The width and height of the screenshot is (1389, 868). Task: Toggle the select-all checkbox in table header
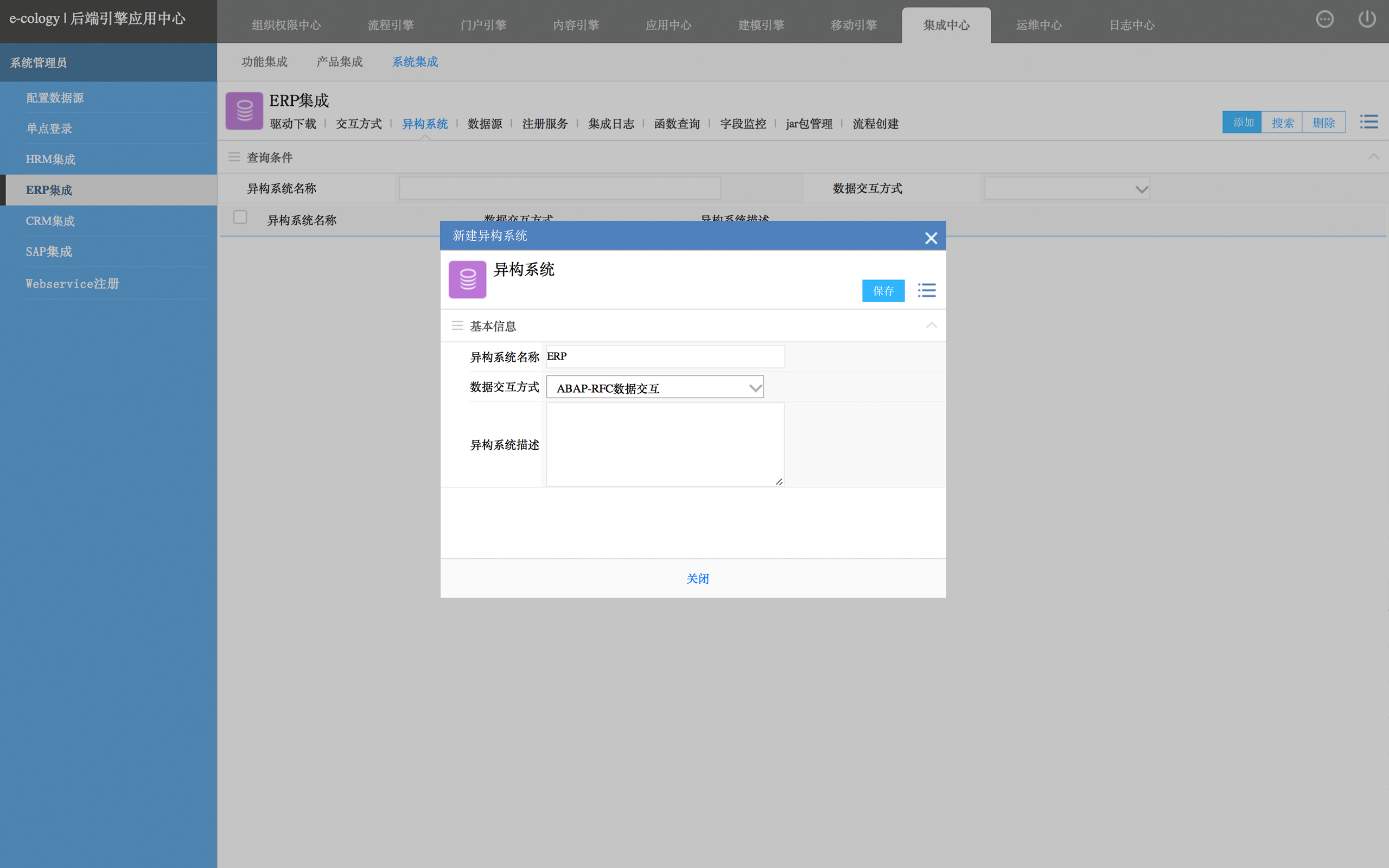pyautogui.click(x=240, y=218)
